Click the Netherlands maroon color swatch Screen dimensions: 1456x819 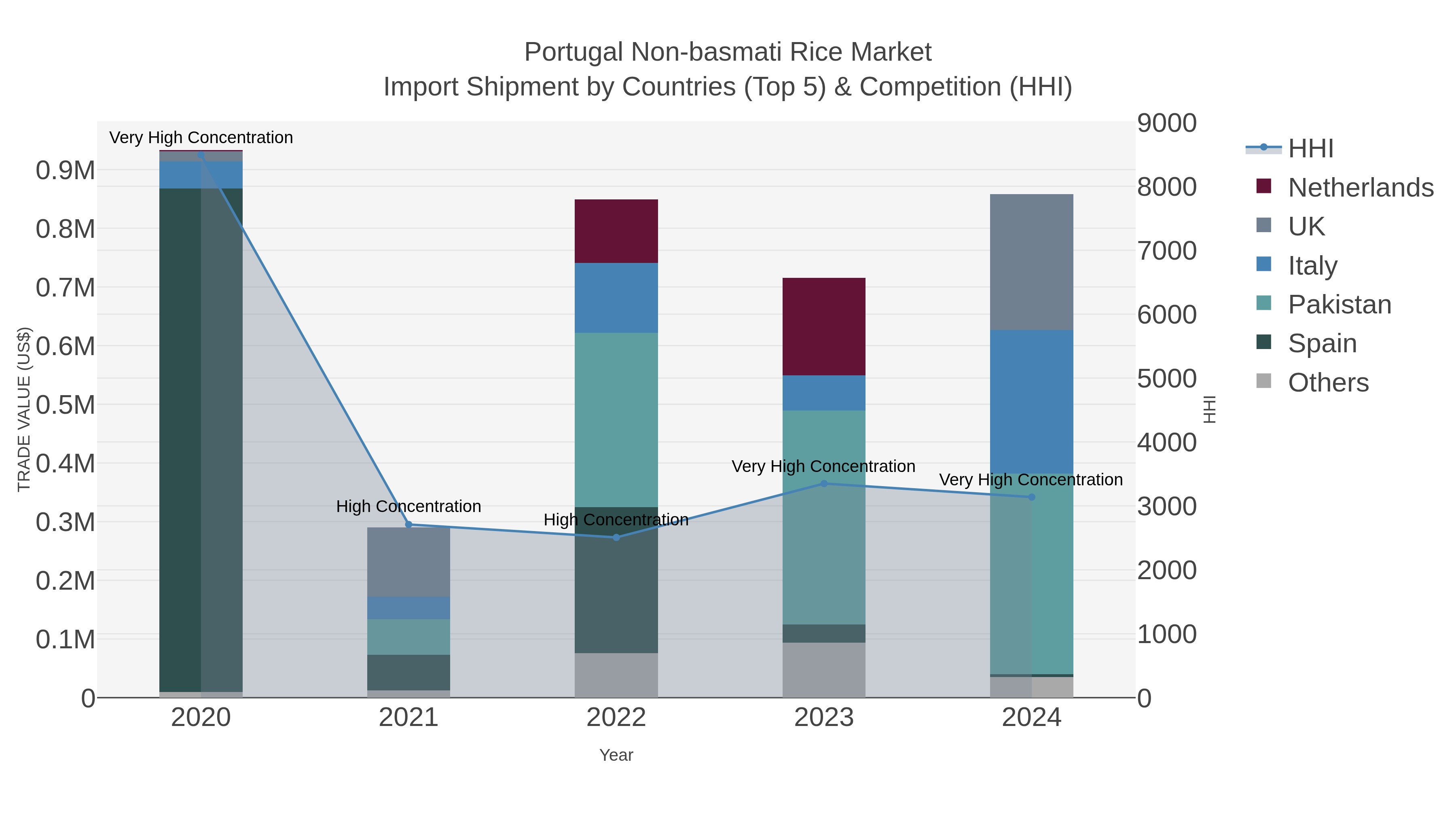click(1263, 186)
